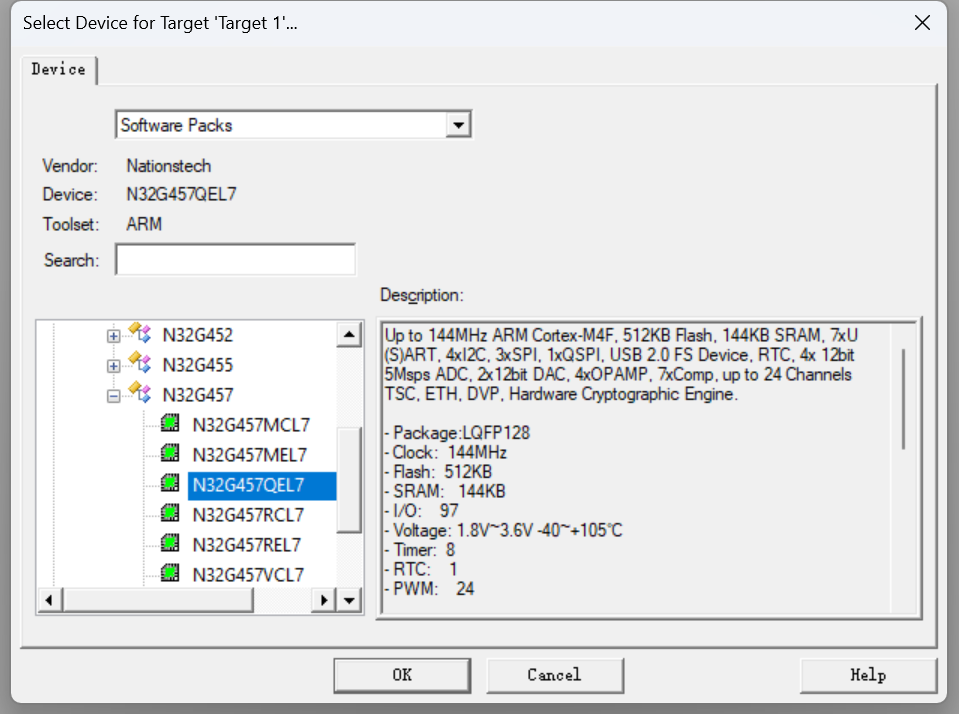Select the N32G457REL7 device
The image size is (959, 714).
tap(246, 545)
